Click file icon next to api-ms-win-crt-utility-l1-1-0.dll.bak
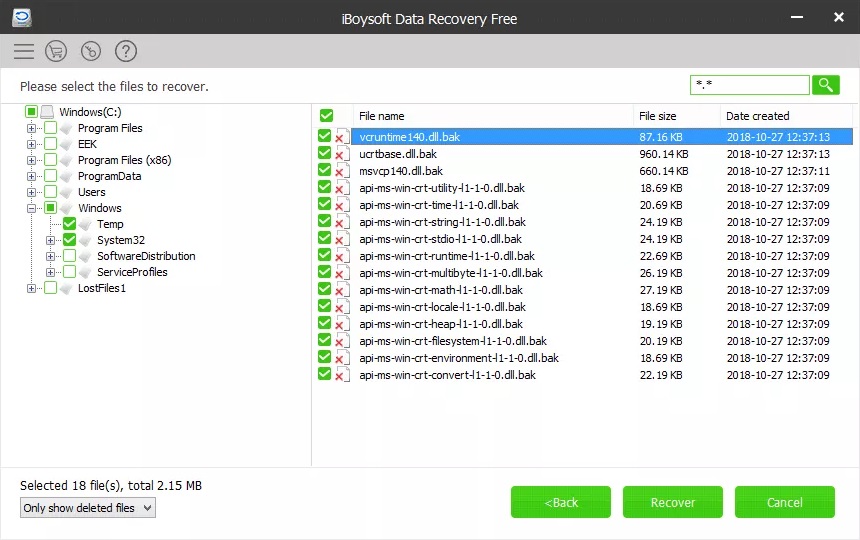Viewport: 860px width, 540px height. [x=342, y=188]
